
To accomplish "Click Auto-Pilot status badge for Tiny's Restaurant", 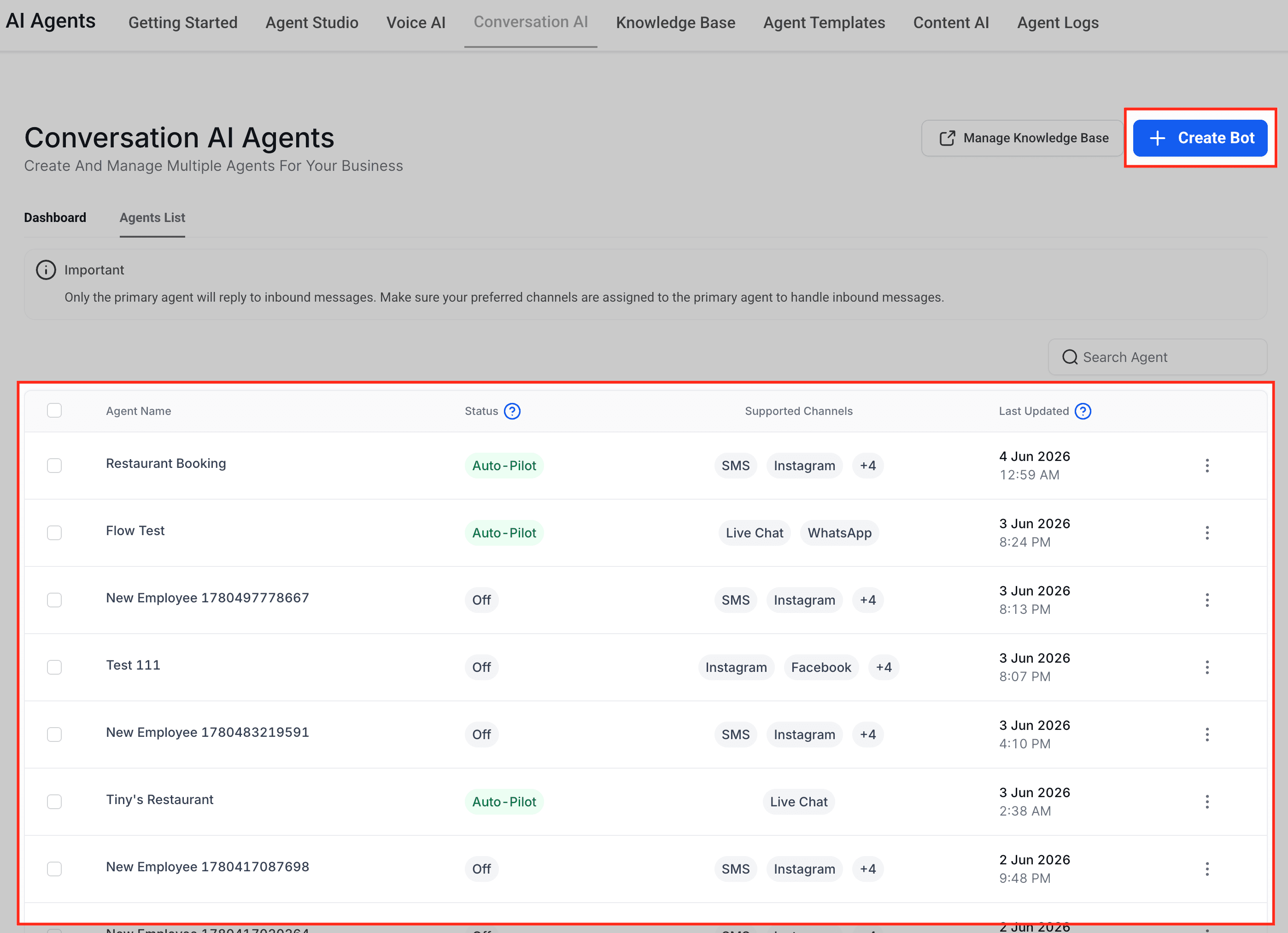I will [x=503, y=802].
